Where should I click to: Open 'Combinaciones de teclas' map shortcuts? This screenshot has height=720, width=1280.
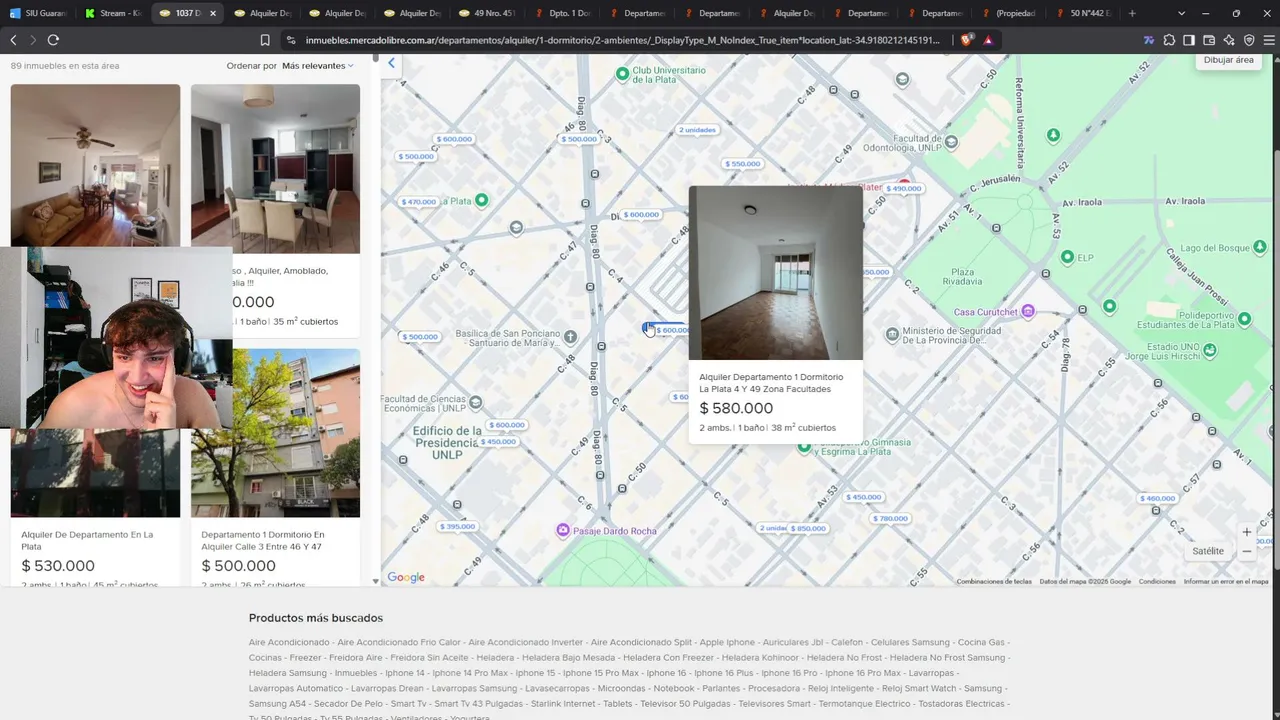(994, 581)
